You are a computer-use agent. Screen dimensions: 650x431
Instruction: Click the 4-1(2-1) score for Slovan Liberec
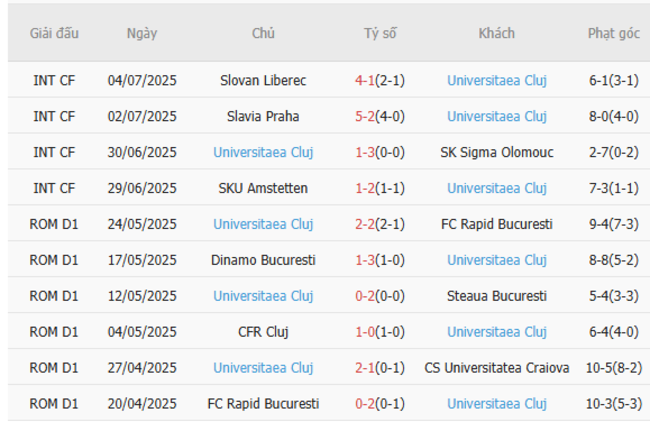[x=380, y=80]
